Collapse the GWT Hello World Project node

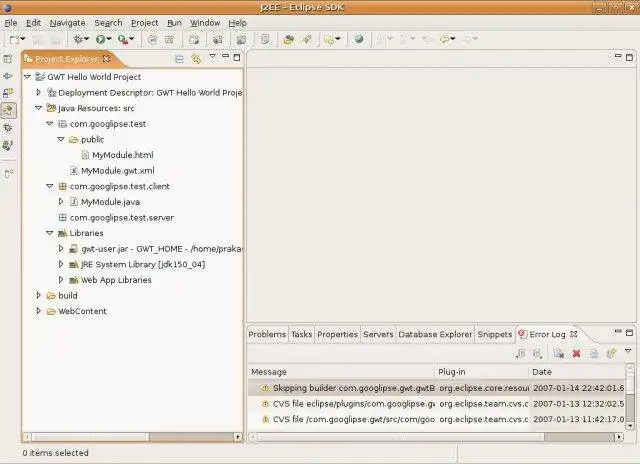(27, 77)
